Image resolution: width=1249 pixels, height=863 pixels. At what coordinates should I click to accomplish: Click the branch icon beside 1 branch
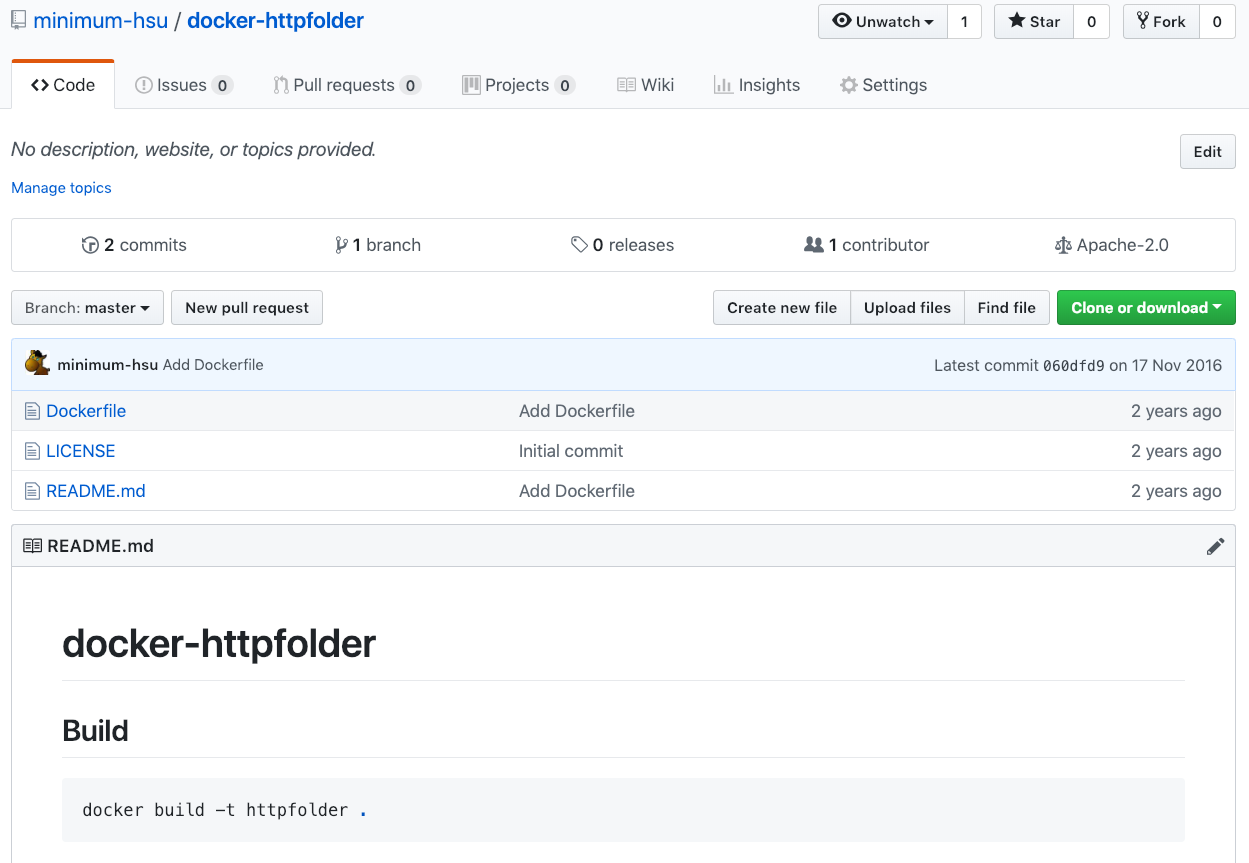point(341,245)
